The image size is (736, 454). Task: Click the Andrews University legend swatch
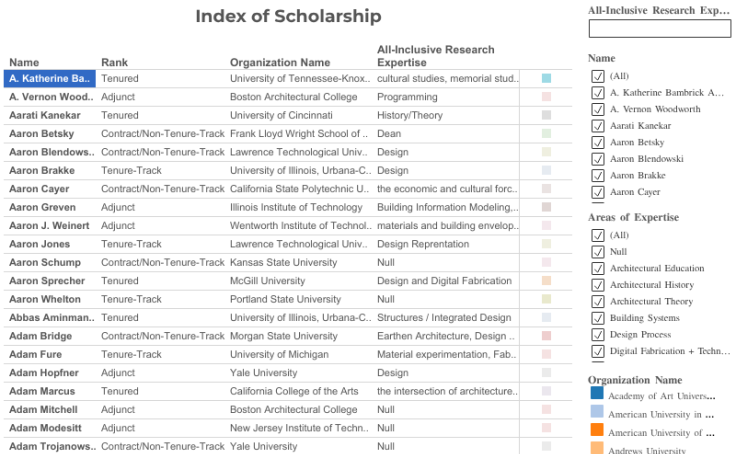(597, 449)
